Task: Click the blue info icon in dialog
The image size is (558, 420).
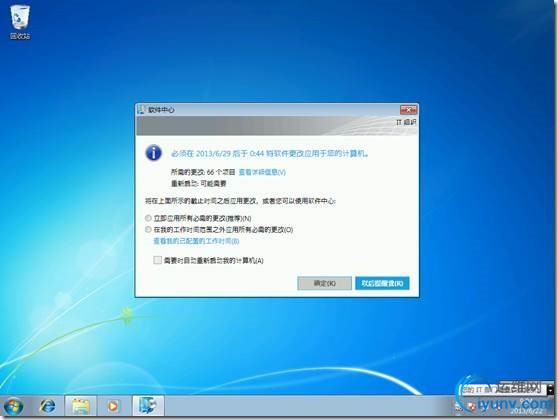Action: coord(153,153)
